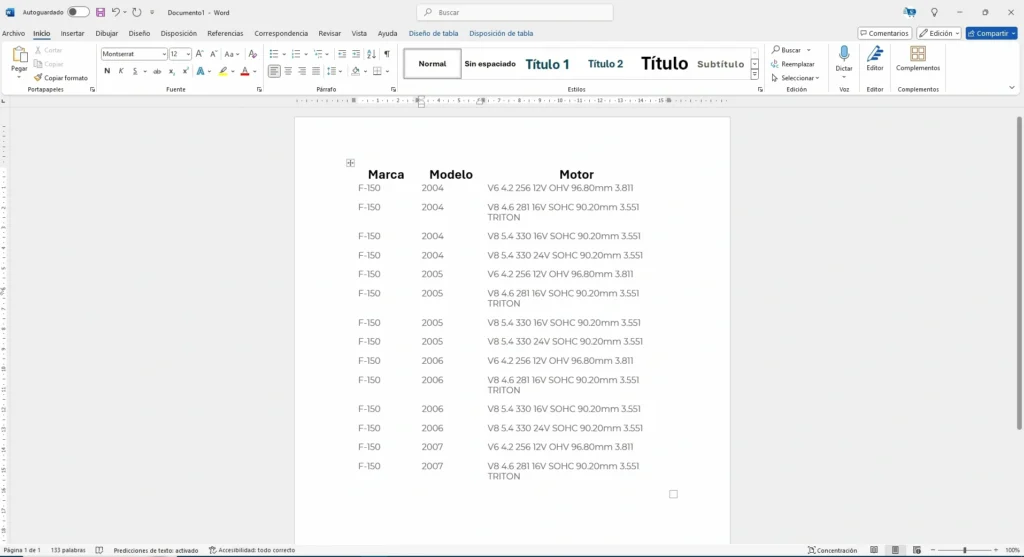Screen dimensions: 1024x557
Task: Click the table move handle icon
Action: coord(351,163)
